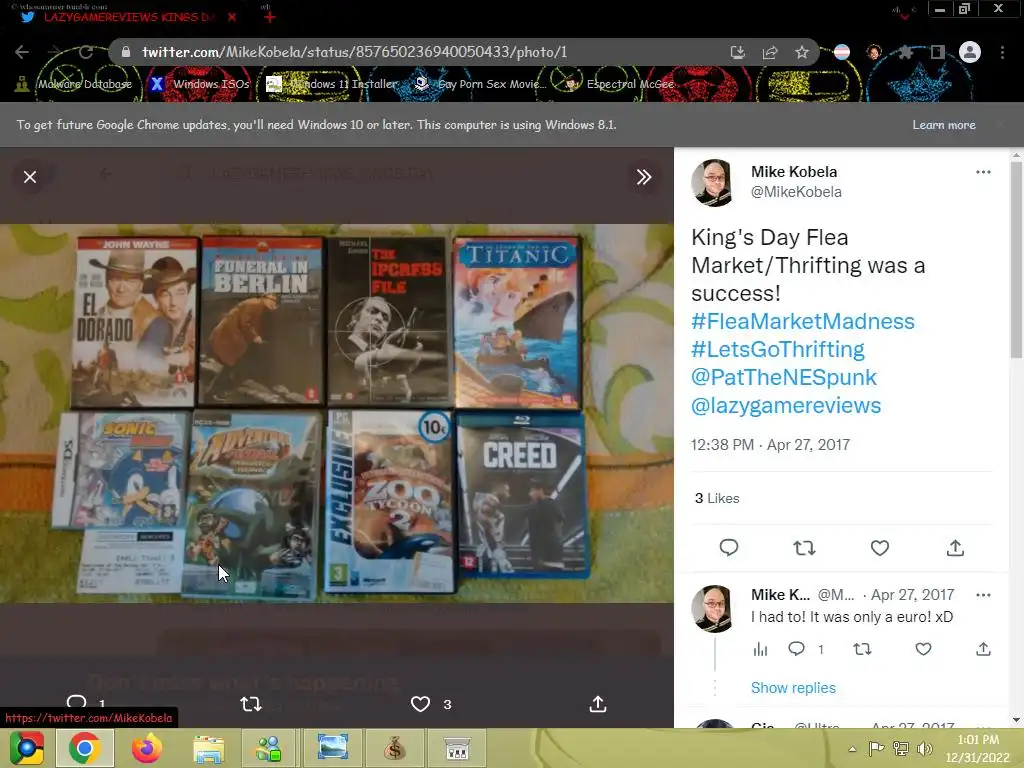Screen dimensions: 1024x768
Task: Share the King's Day tweet in sidebar
Action: [x=955, y=548]
